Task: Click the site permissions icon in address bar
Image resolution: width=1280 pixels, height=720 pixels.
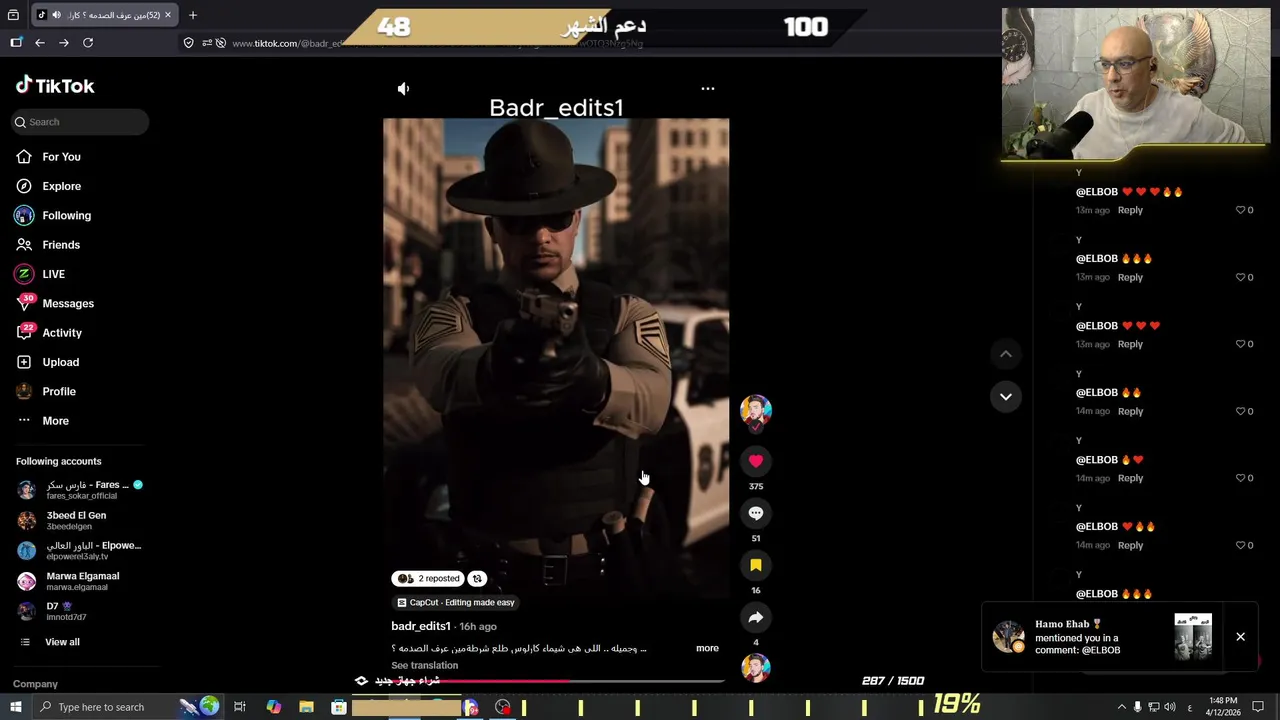Action: click(x=207, y=43)
